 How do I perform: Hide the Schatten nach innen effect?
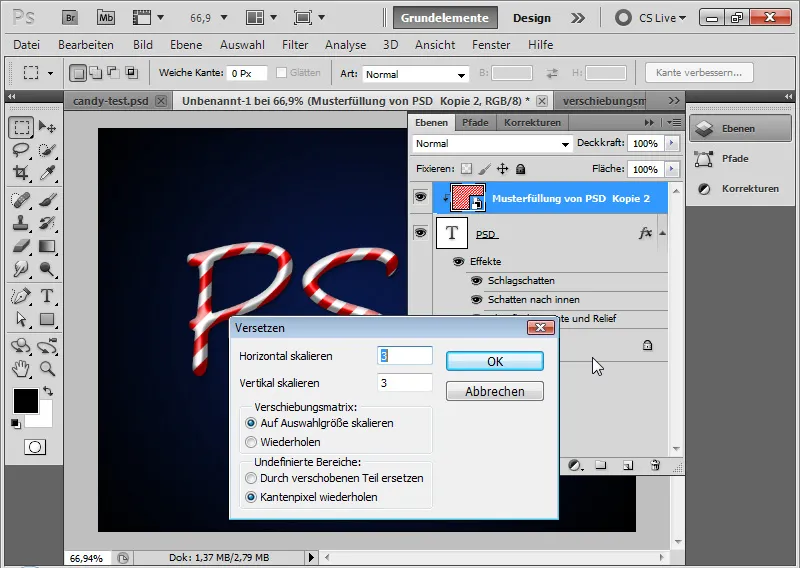[x=477, y=299]
